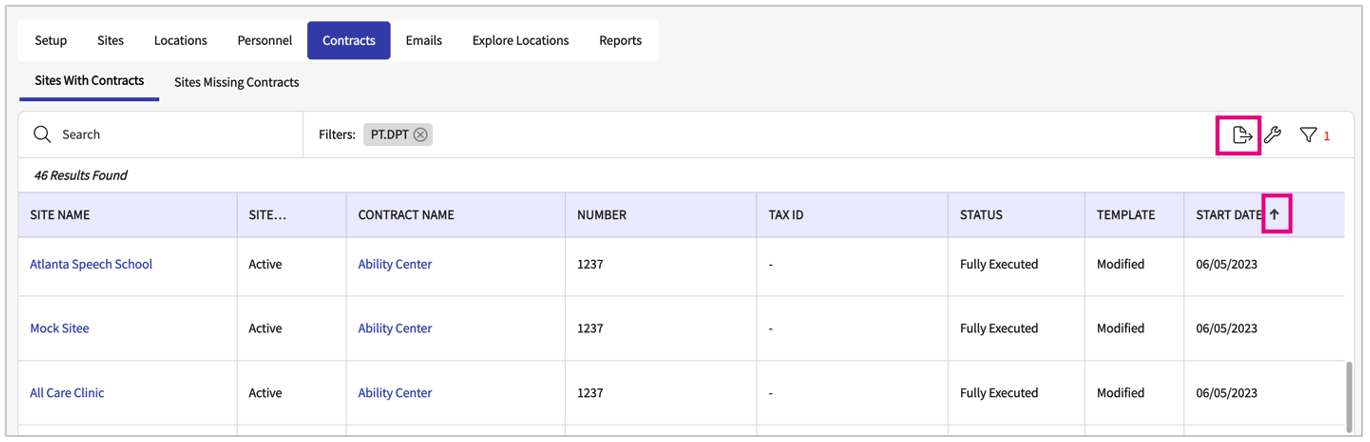
Task: Remove the PT.DPT filter chip
Action: coord(420,135)
